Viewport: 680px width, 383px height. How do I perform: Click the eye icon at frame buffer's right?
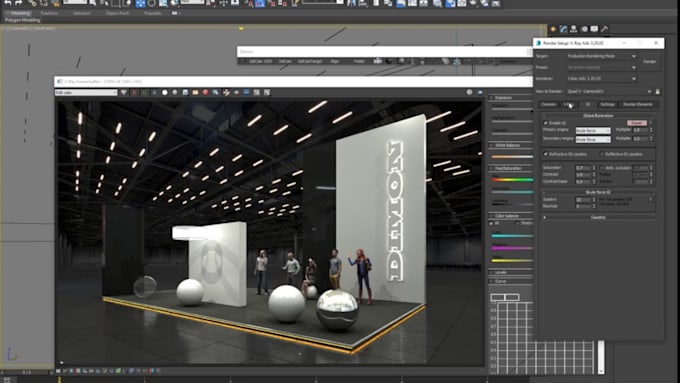coord(480,92)
